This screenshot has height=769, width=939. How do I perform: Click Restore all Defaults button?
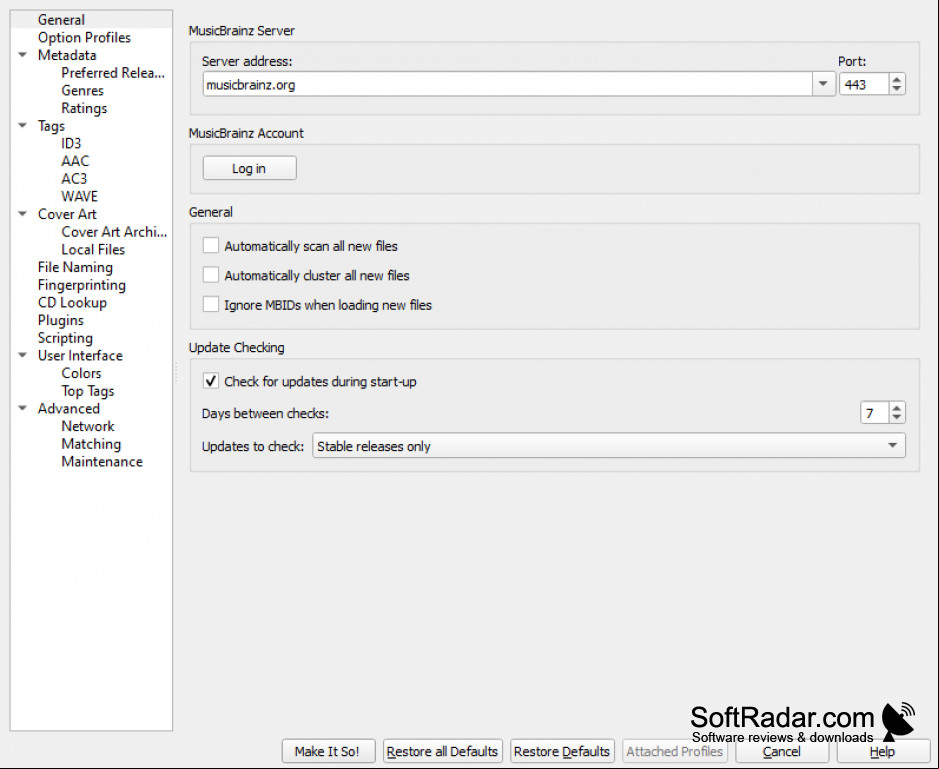coord(442,751)
